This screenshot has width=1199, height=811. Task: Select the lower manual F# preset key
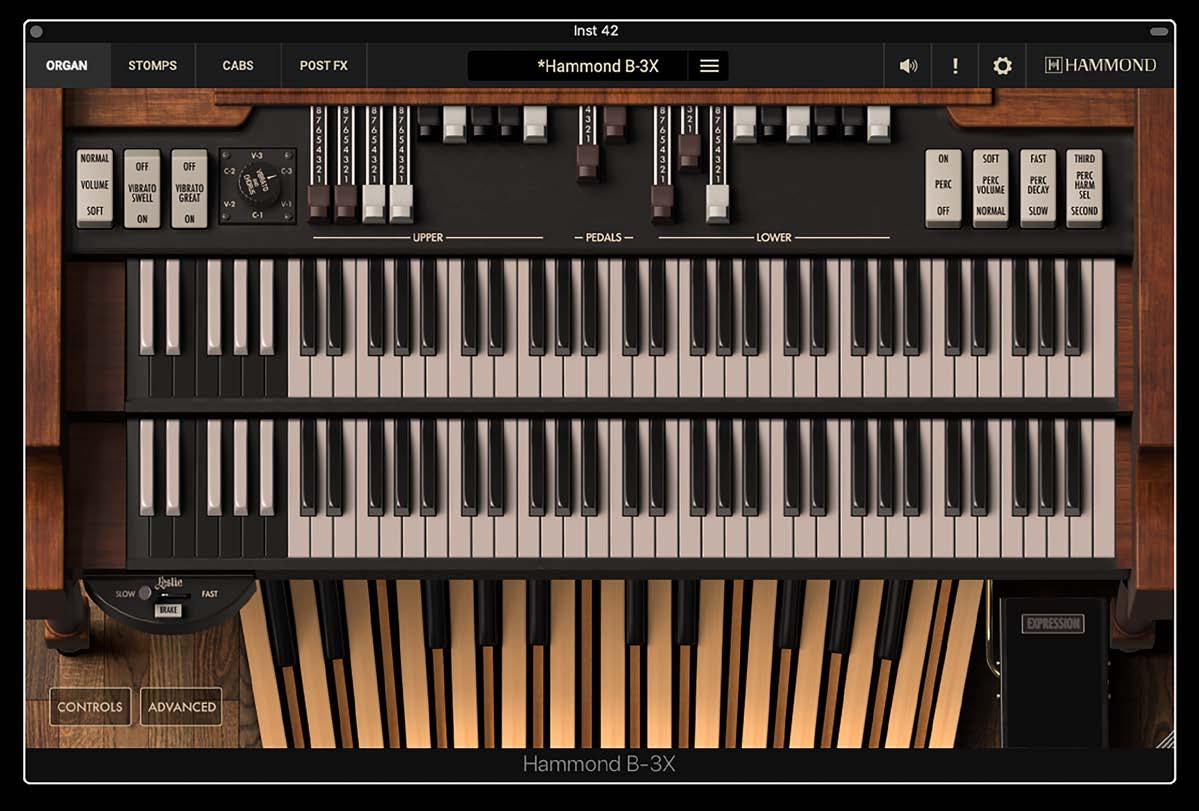pos(214,466)
